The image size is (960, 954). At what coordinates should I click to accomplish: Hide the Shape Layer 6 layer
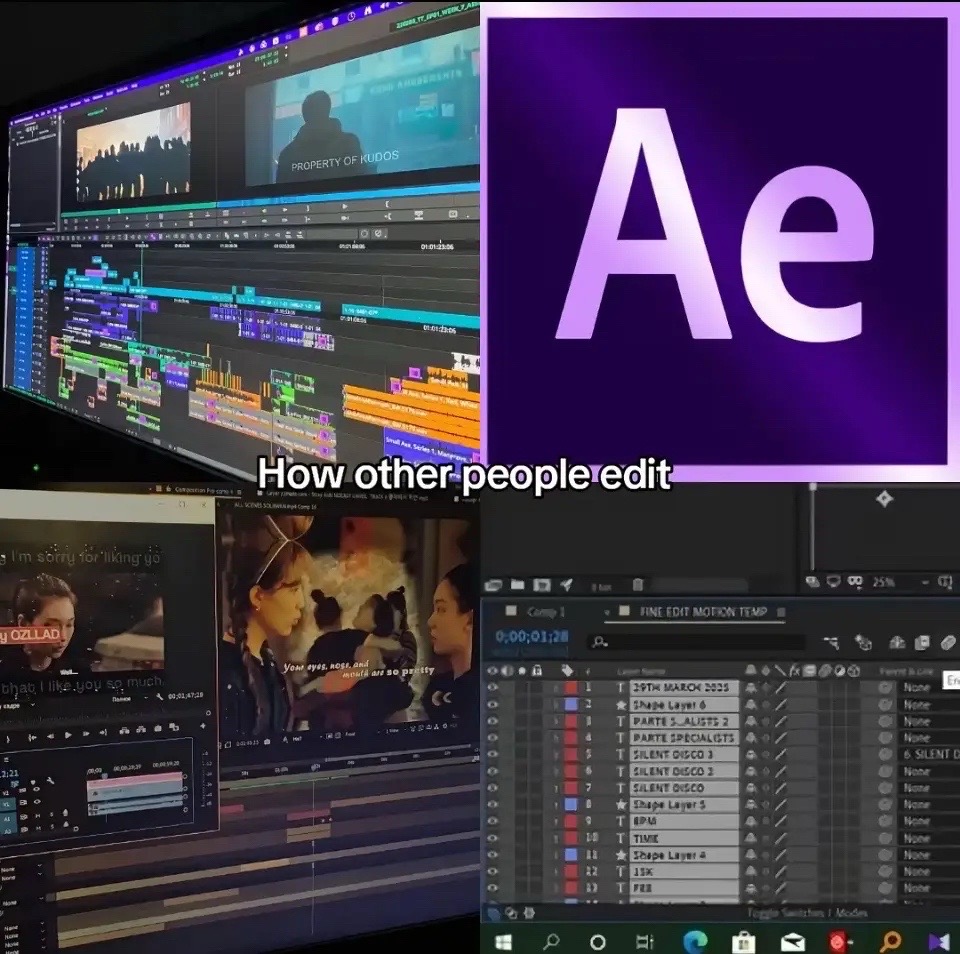pos(492,705)
